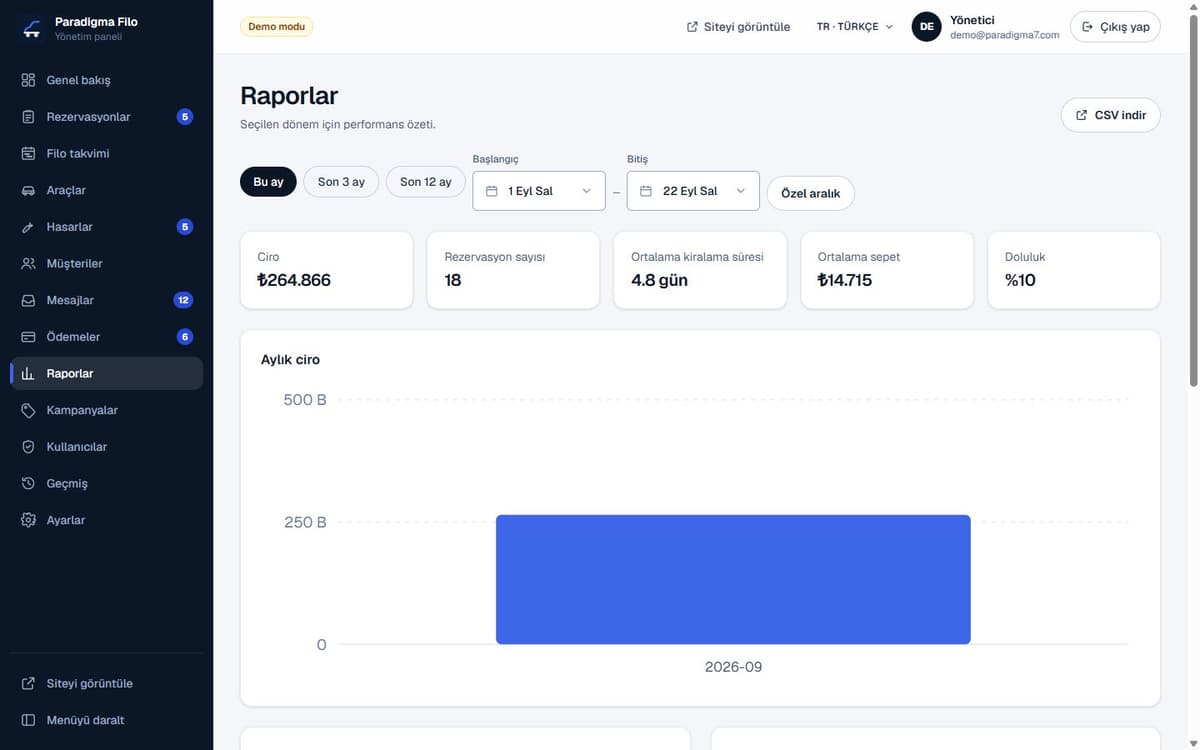Navigate to Müşteriler in the sidebar
The width and height of the screenshot is (1200, 750).
(x=106, y=264)
